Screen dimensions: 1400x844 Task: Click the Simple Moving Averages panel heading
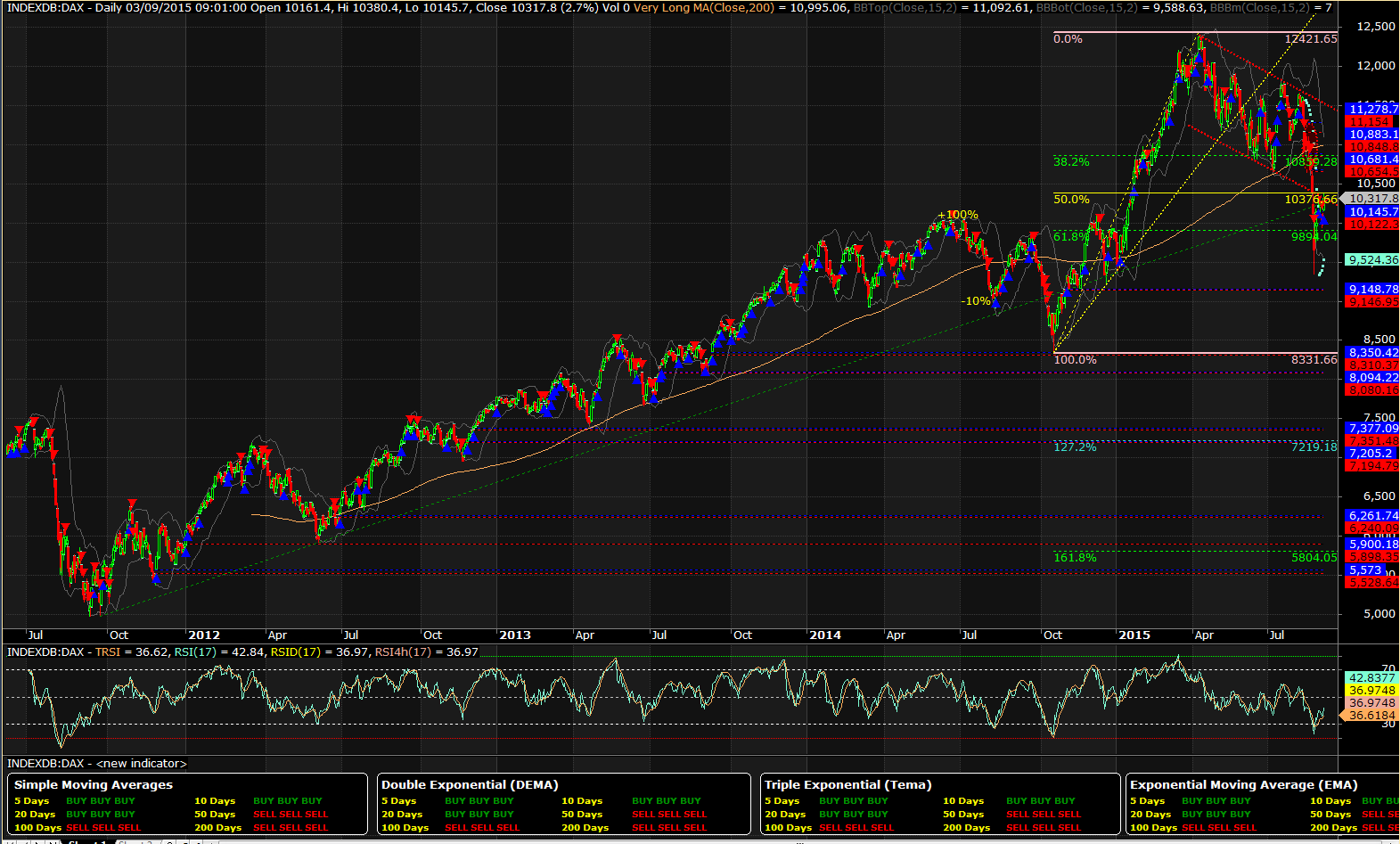point(94,785)
